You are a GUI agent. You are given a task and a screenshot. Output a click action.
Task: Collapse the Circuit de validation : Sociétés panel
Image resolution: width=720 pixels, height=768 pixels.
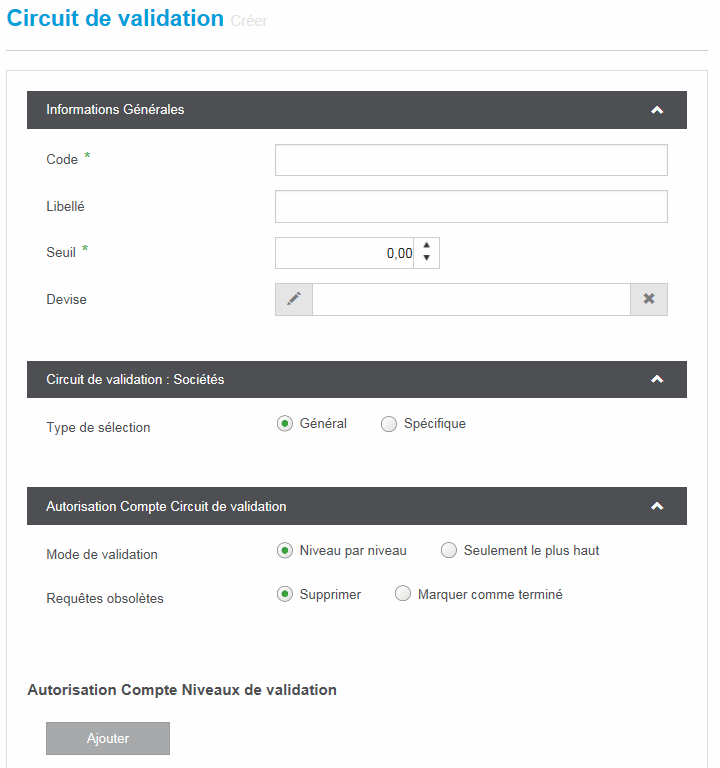coord(657,379)
